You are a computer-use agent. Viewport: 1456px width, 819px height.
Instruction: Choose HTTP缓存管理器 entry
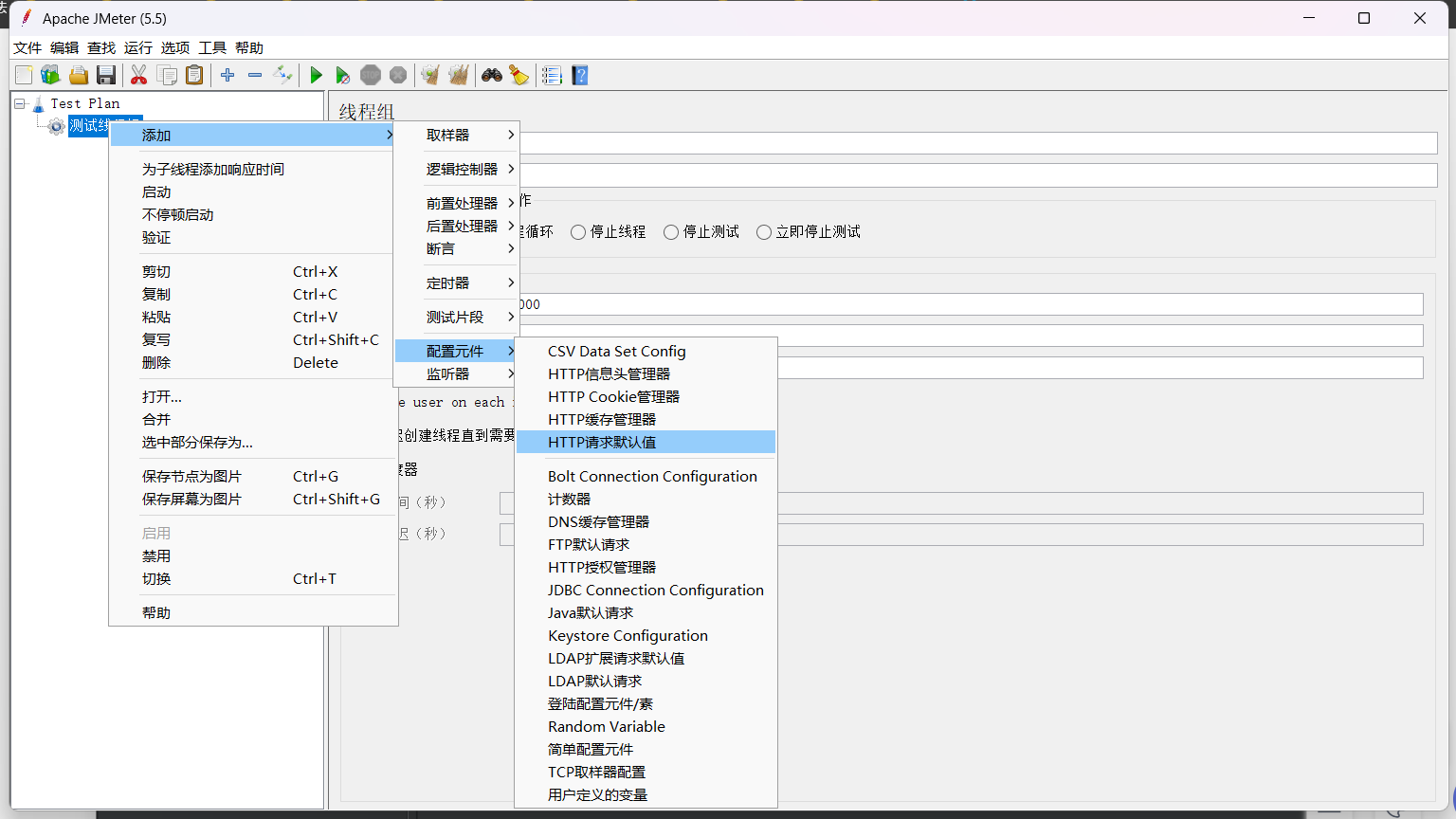(x=646, y=420)
